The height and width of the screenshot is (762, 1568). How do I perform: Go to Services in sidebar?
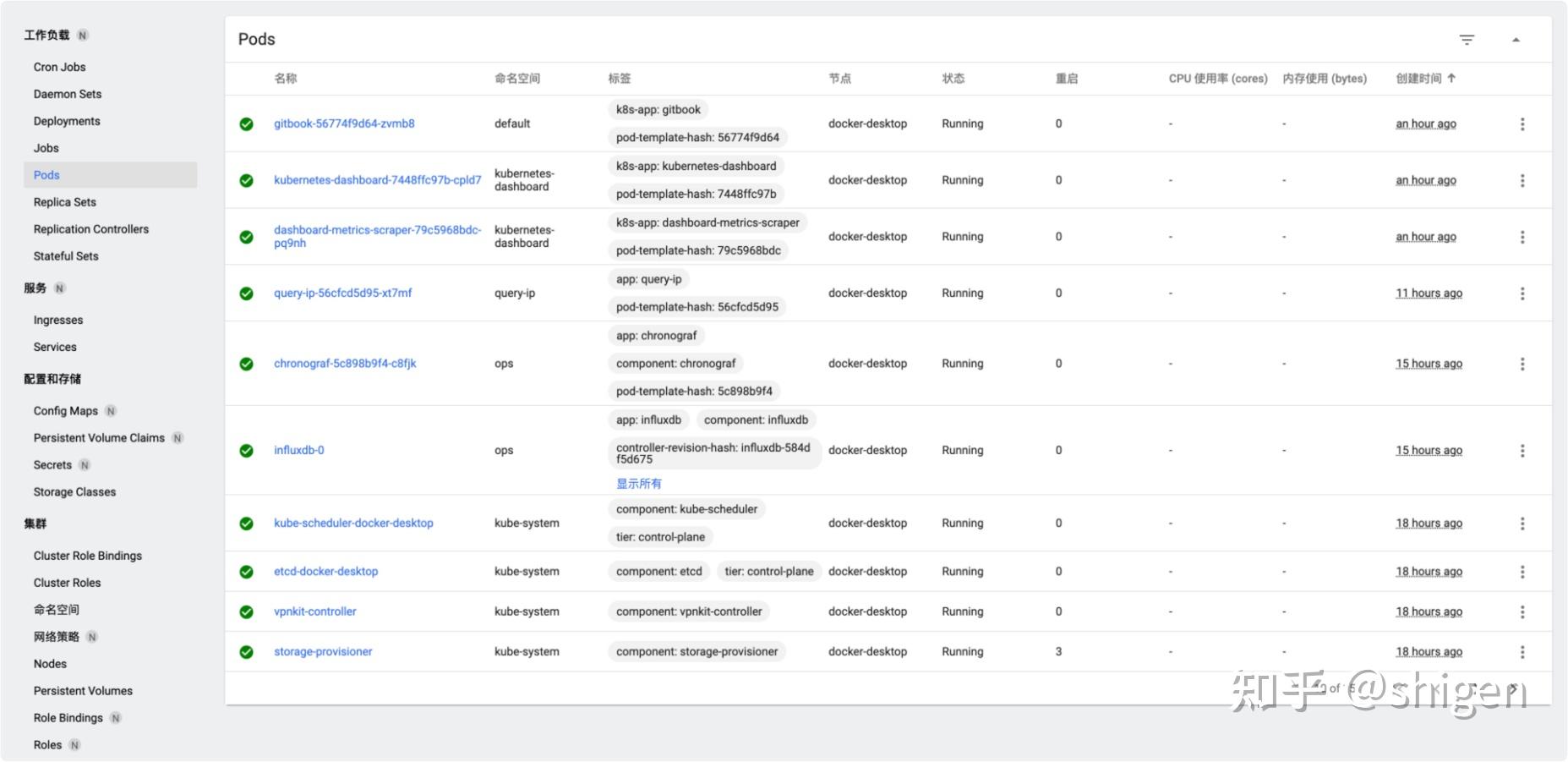pos(55,347)
